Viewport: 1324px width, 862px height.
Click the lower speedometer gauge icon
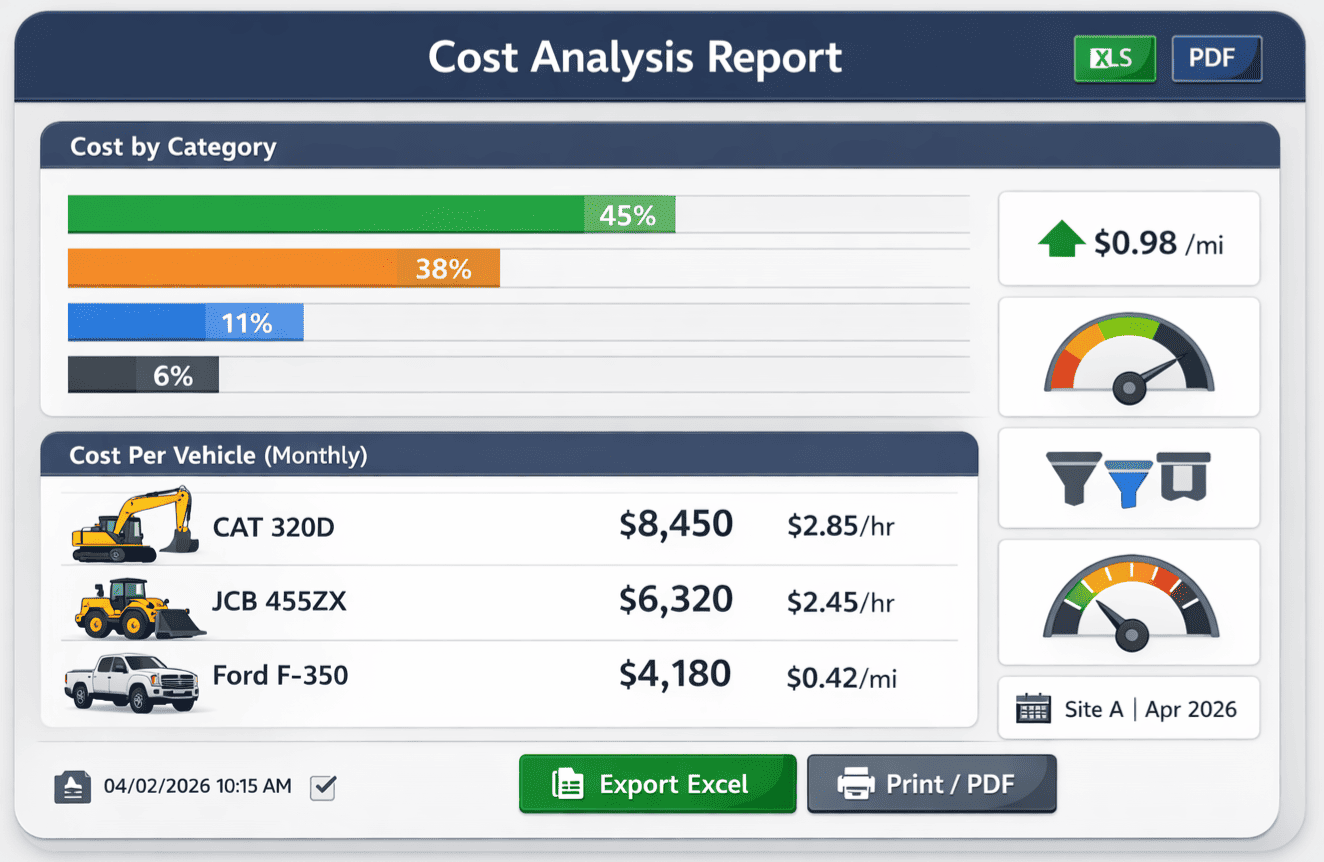1128,601
